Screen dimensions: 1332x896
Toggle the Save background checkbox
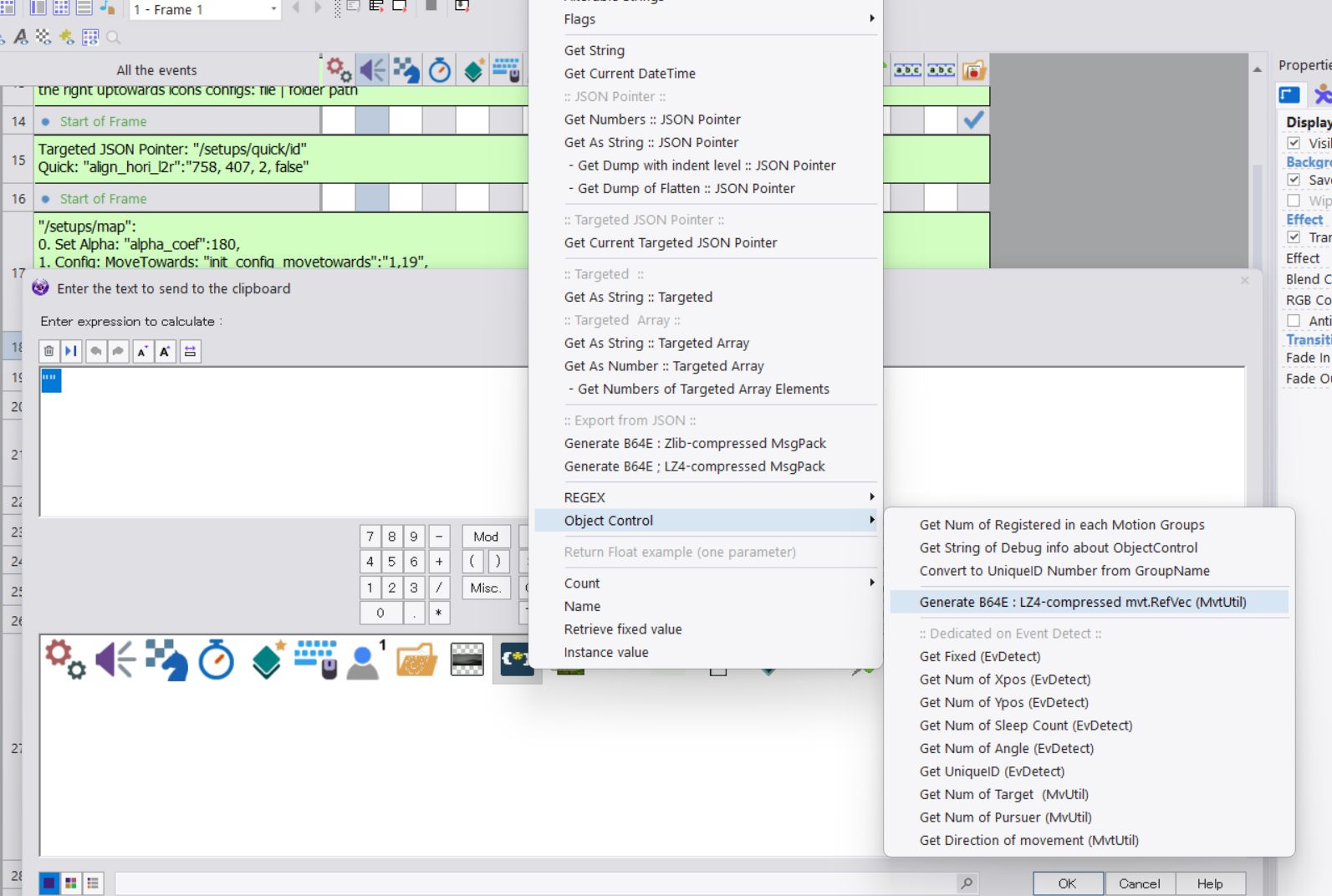tap(1294, 180)
